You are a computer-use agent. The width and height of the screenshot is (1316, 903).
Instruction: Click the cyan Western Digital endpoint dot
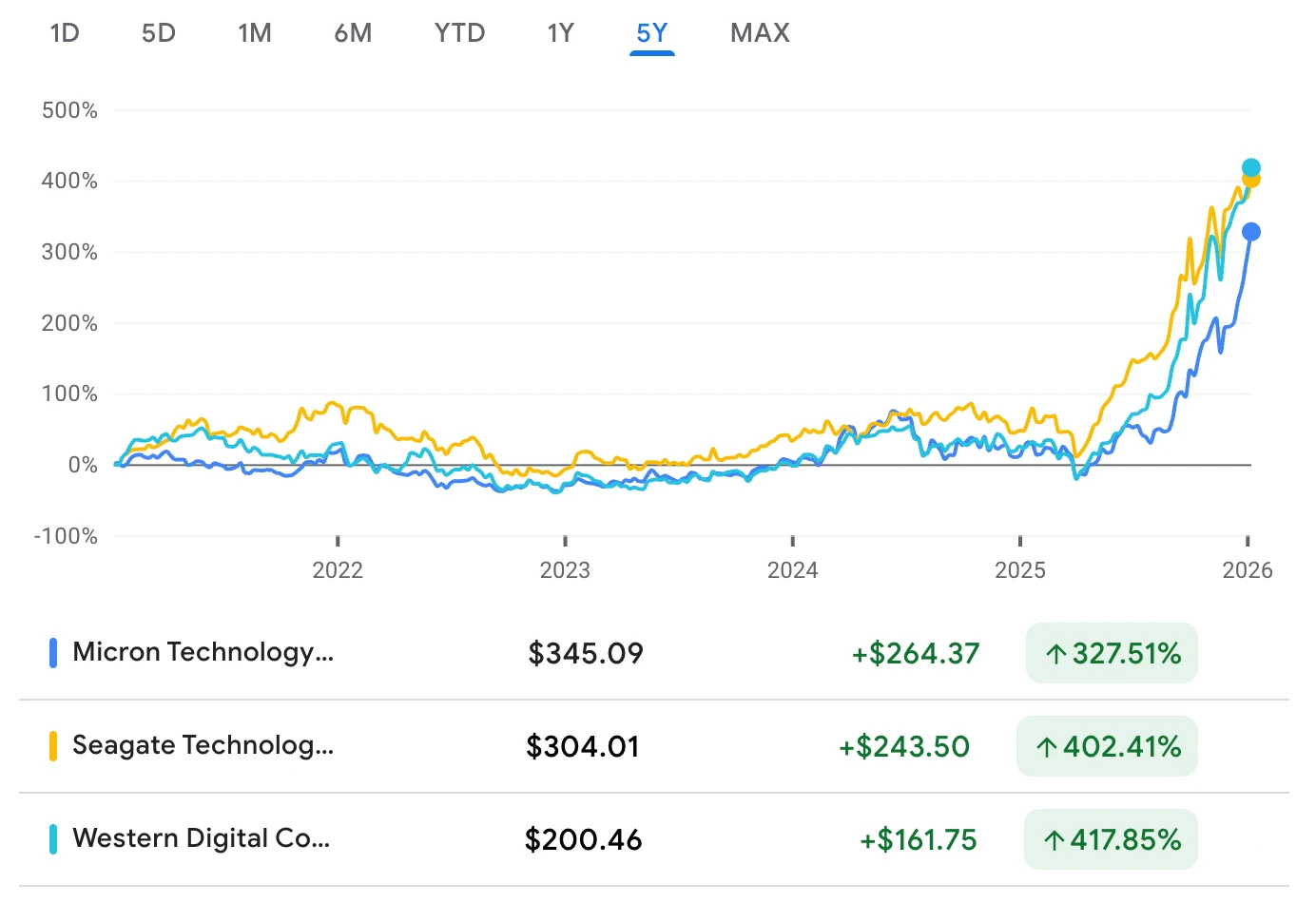pos(1251,167)
